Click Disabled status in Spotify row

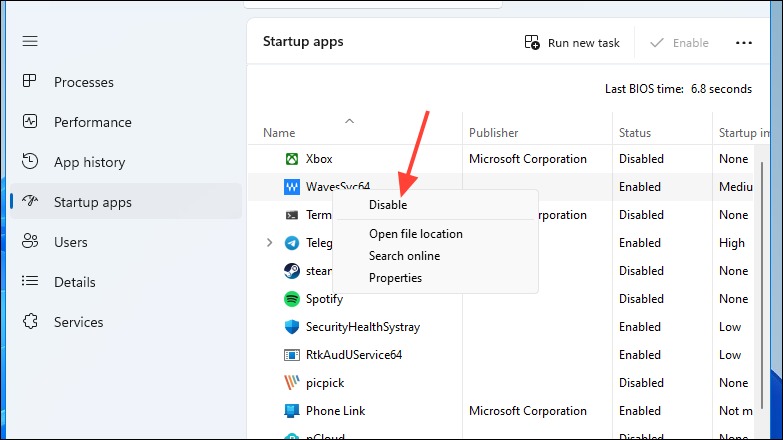pyautogui.click(x=641, y=299)
